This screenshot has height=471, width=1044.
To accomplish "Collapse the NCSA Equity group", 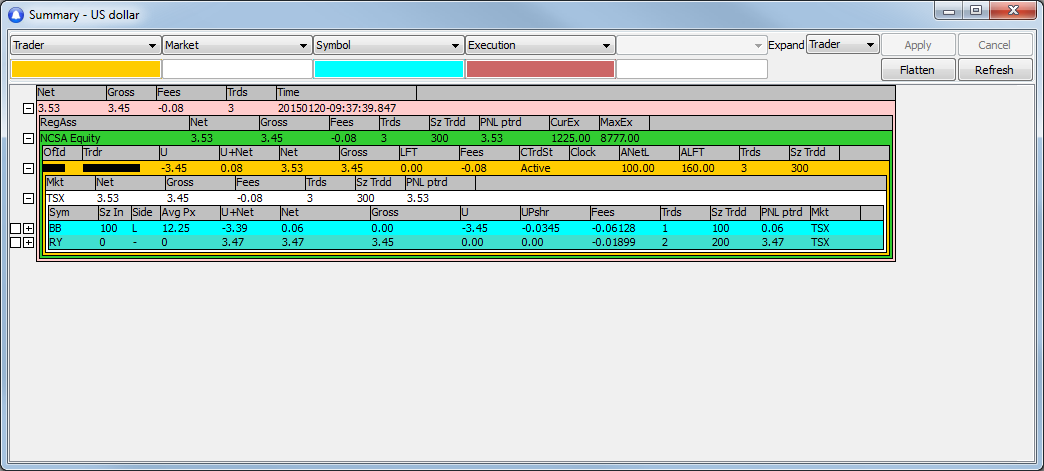I will point(28,138).
